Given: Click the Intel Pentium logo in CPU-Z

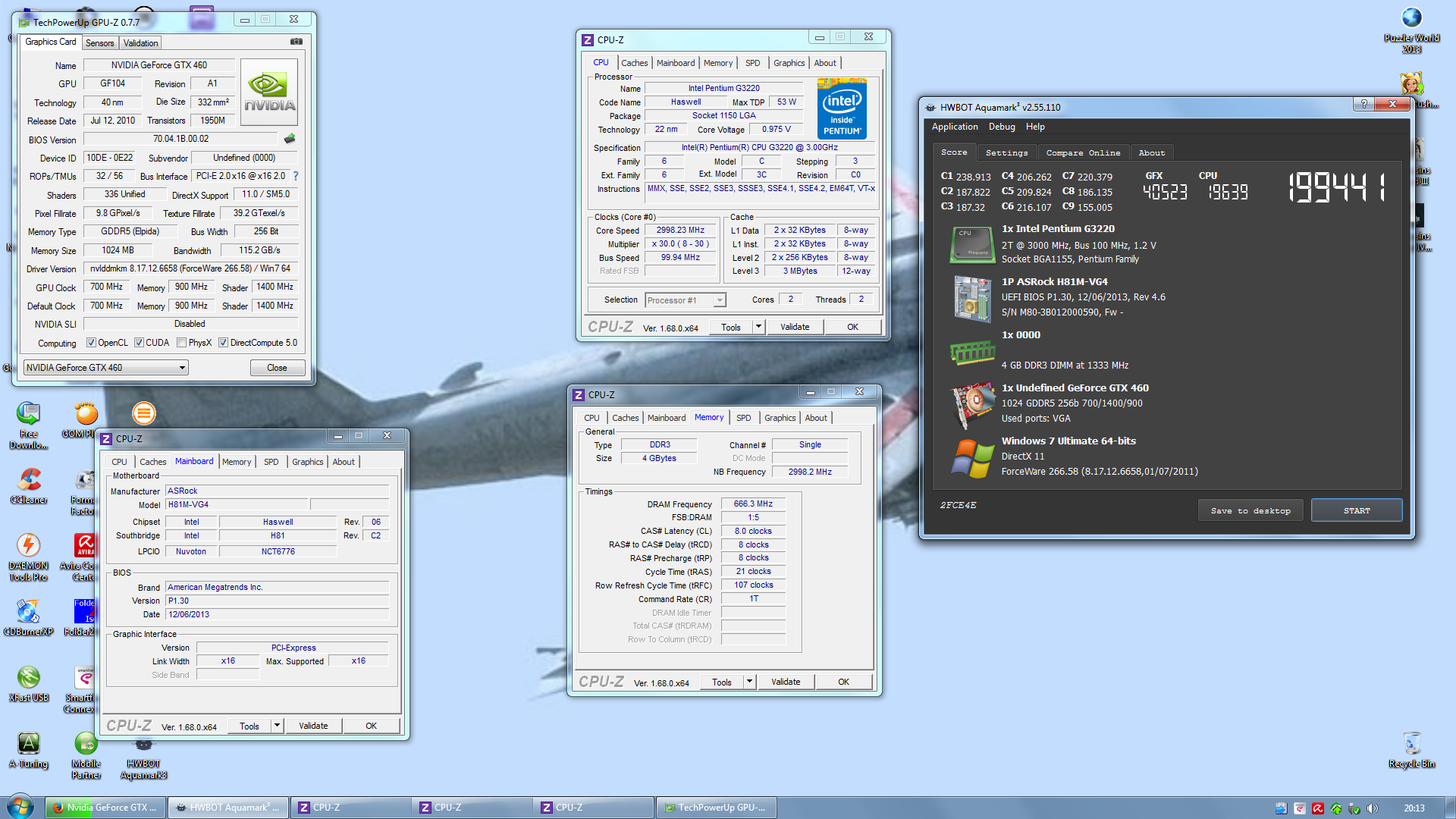Looking at the screenshot, I should click(x=842, y=108).
